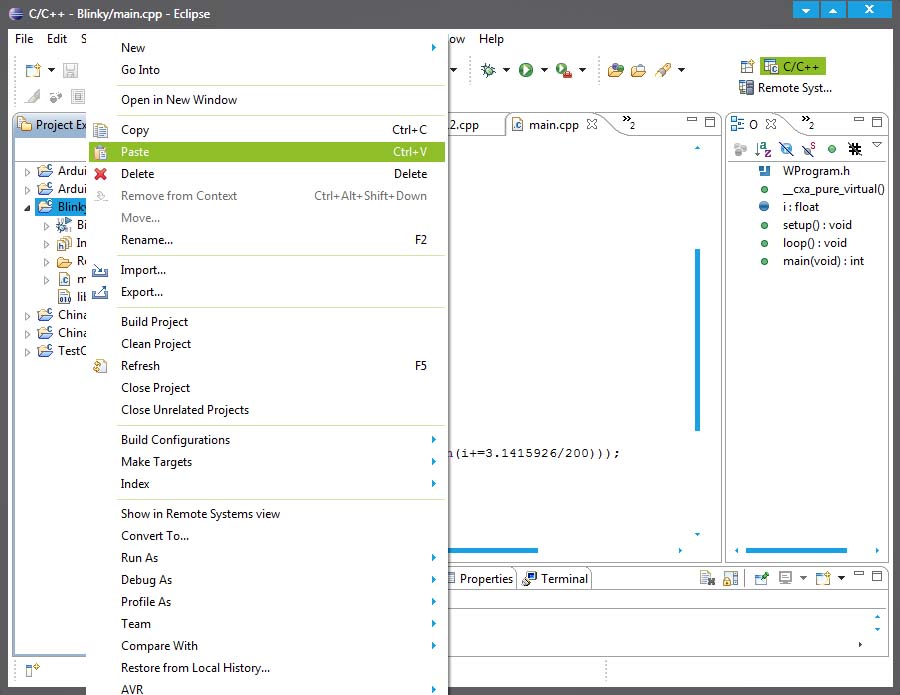Choose Copy from context menu
Screen dimensions: 900x695
pyautogui.click(x=267, y=130)
